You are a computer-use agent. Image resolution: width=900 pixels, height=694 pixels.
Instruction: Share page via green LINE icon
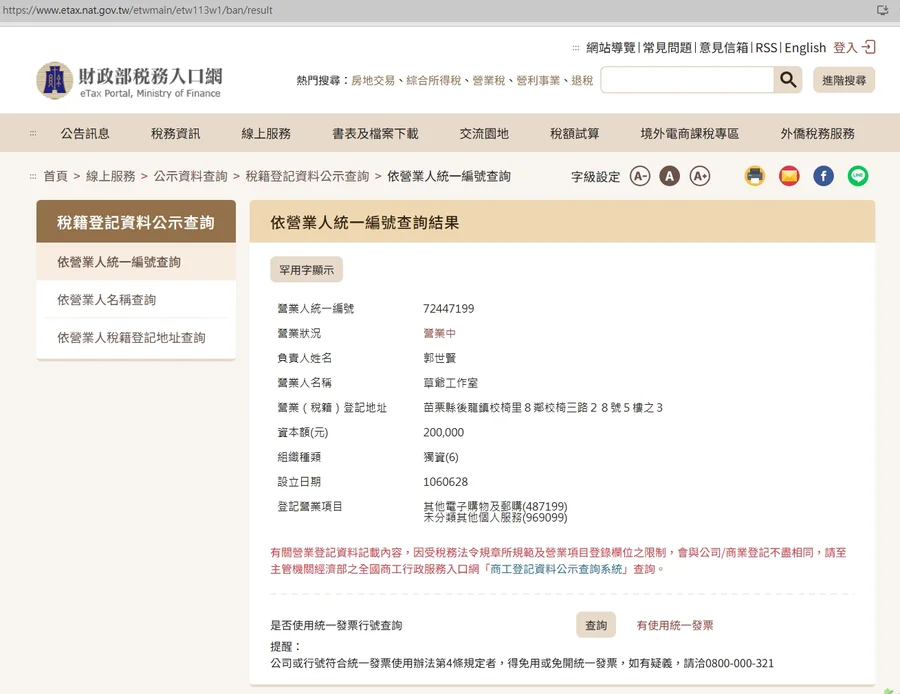pos(858,176)
